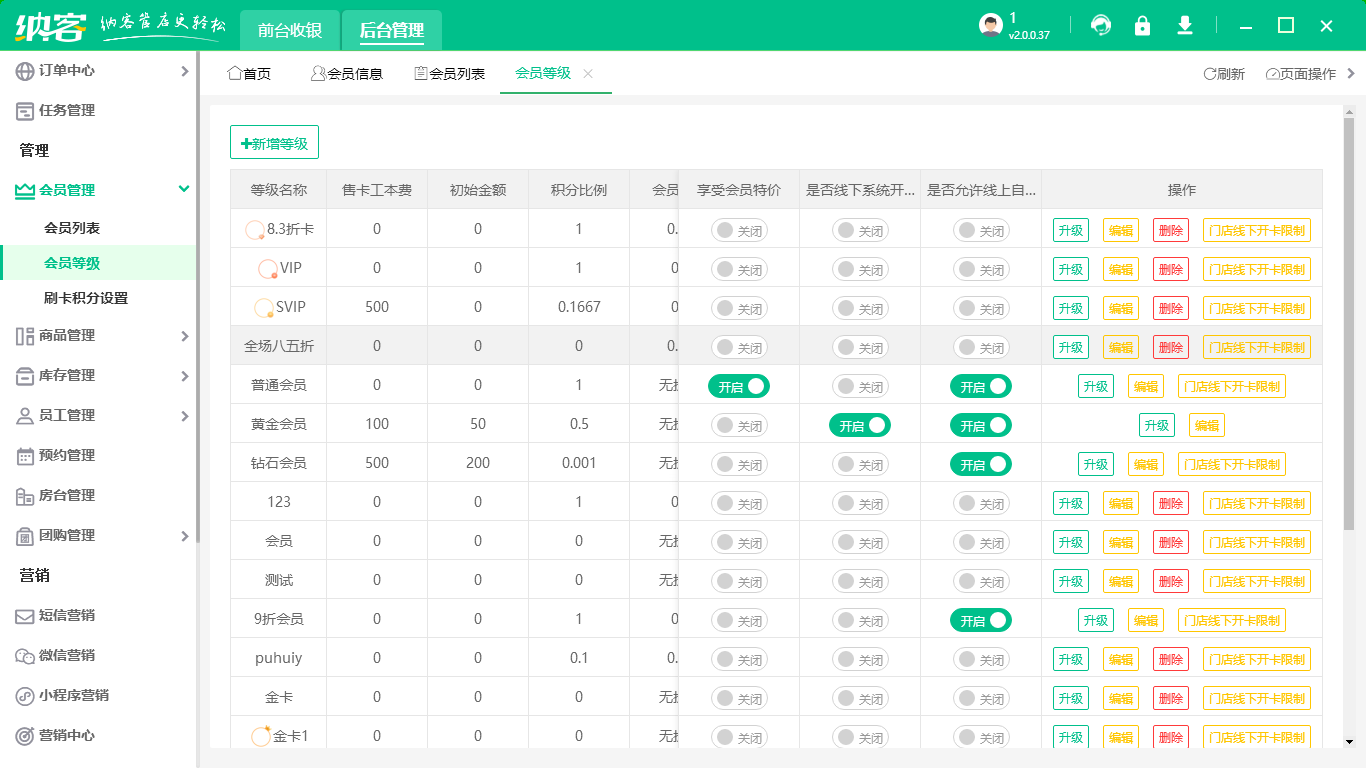Switch to 前台收银 top tab
The width and height of the screenshot is (1366, 768).
[290, 30]
